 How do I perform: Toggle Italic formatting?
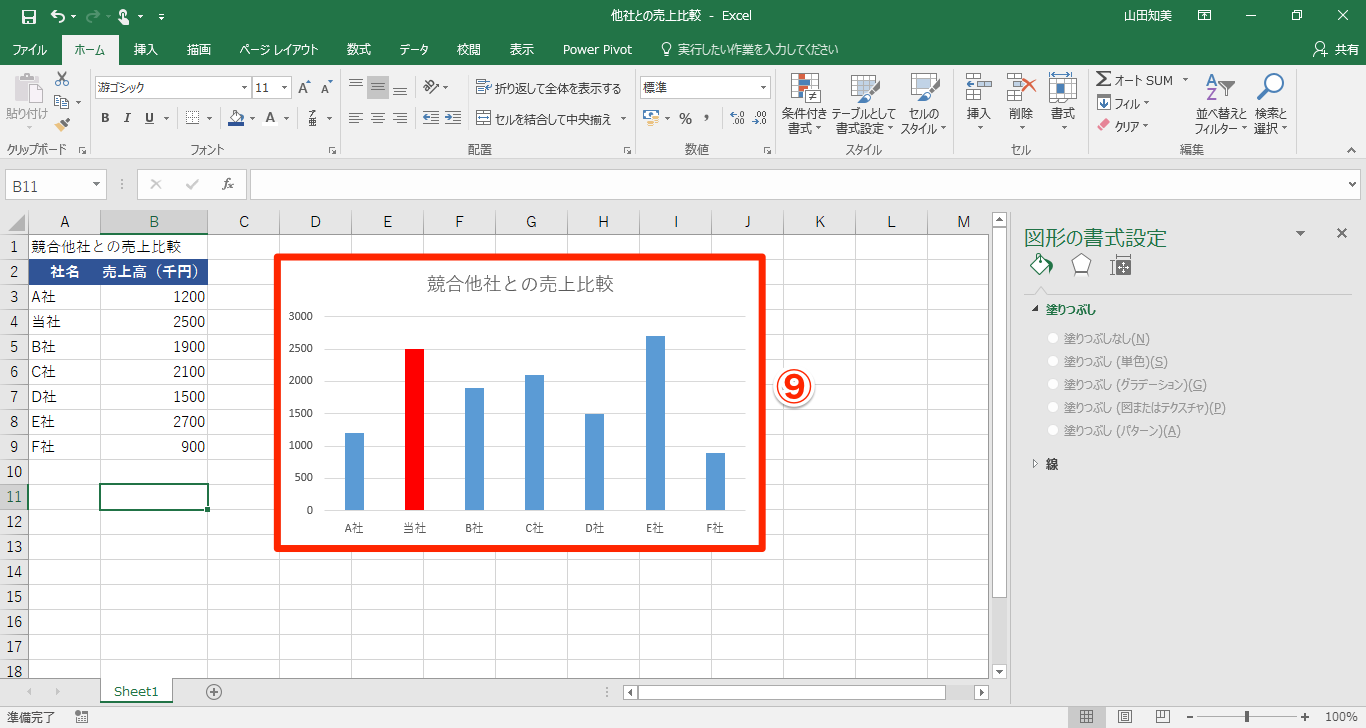[127, 118]
